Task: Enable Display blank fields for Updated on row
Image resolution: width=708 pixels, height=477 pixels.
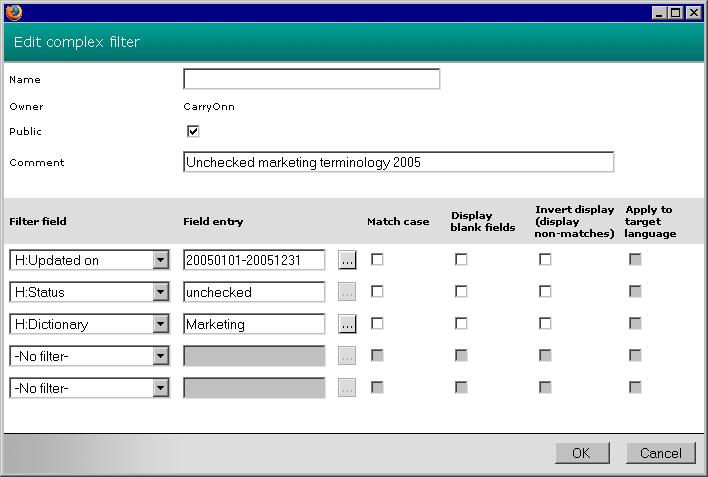Action: click(461, 259)
